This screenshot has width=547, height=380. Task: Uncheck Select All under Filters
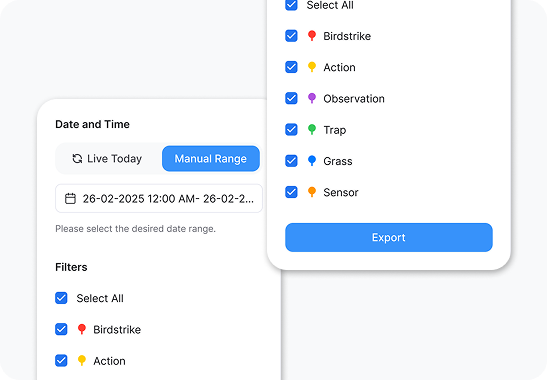(61, 298)
